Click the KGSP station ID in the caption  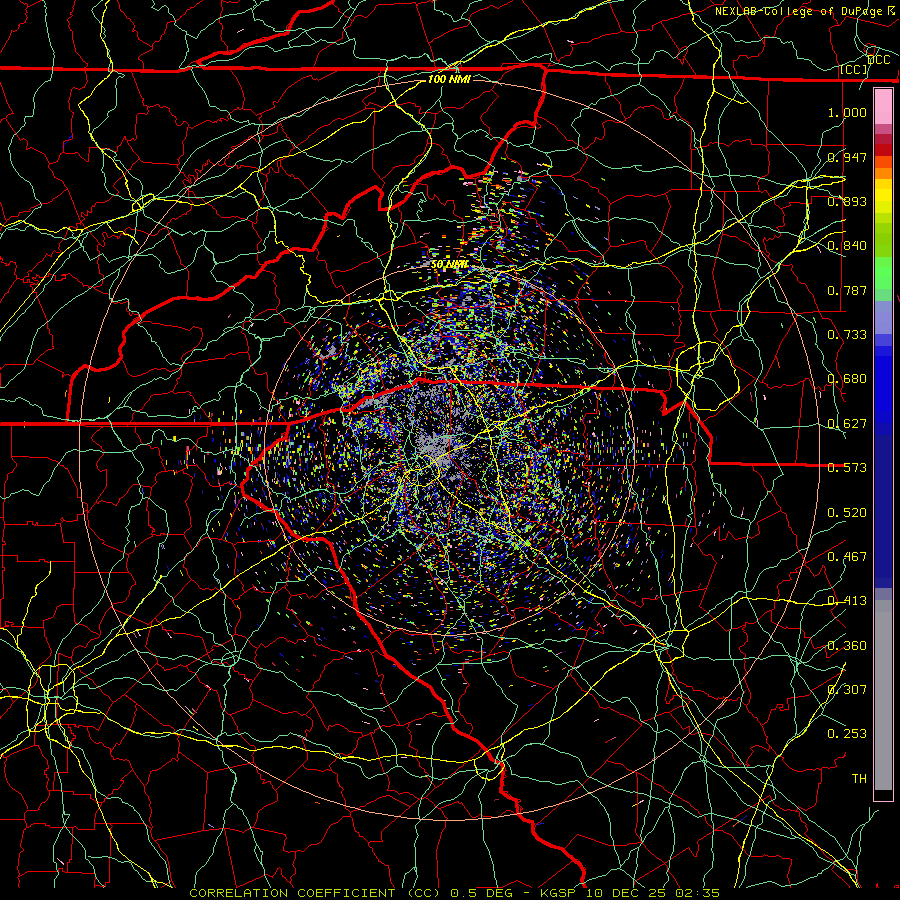coord(557,893)
